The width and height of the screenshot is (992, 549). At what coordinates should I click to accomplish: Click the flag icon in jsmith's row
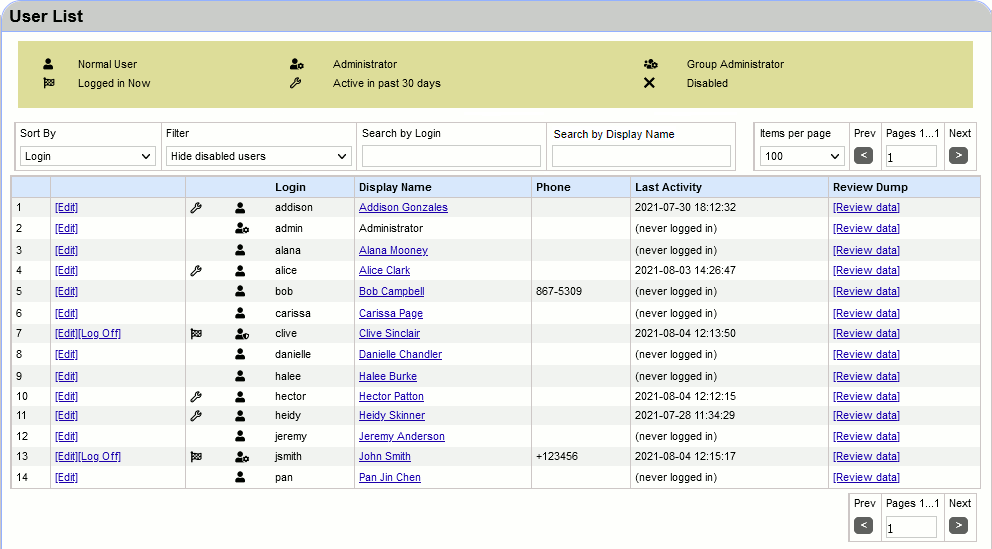click(196, 457)
